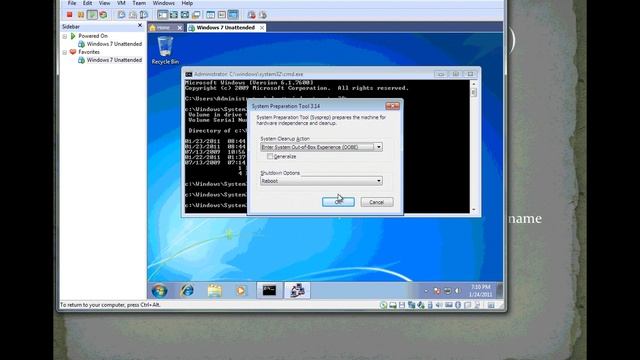Click the Quick Switch toolbar icon
Viewport: 640px width, 360px height.
tap(173, 15)
